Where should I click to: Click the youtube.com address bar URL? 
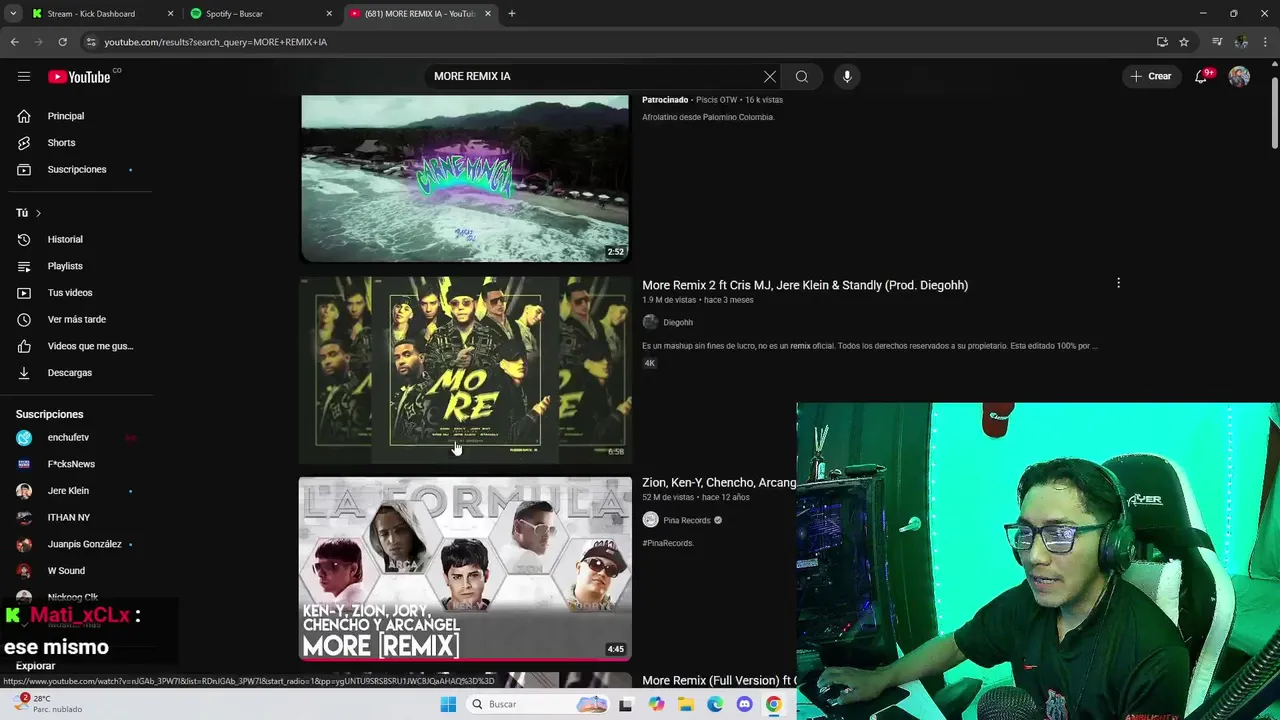216,42
